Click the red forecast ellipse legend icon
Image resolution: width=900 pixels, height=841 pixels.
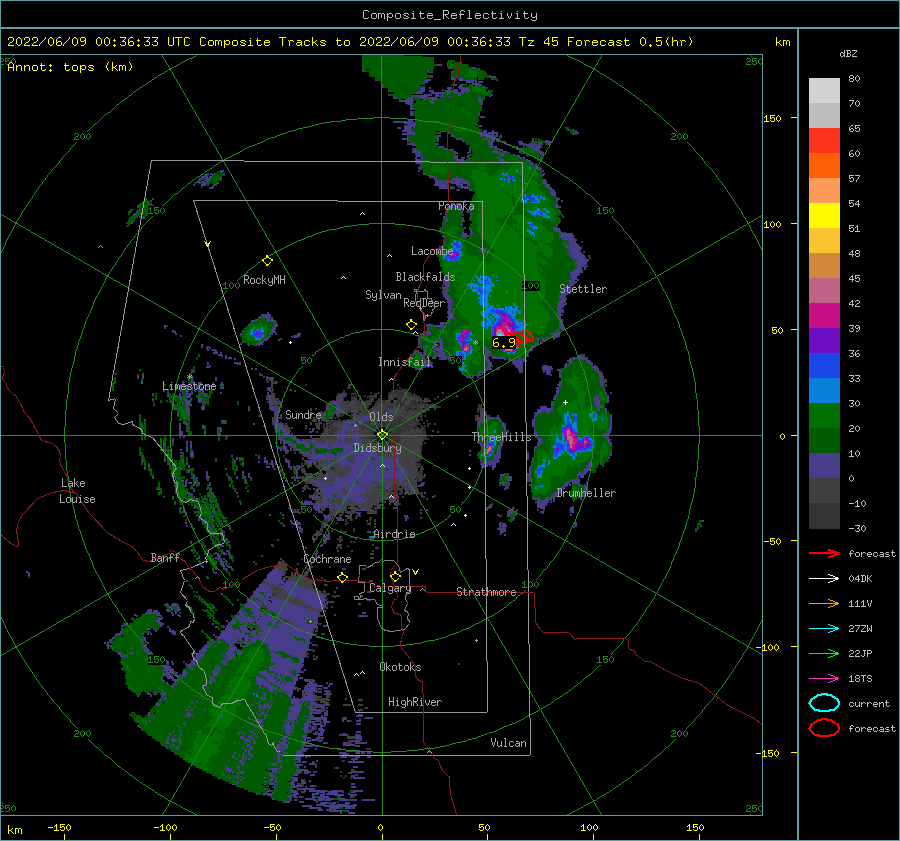pos(824,728)
